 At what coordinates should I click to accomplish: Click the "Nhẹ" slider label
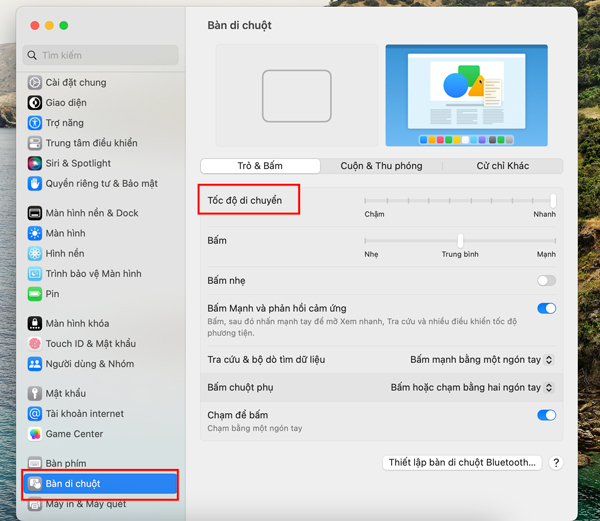(x=371, y=254)
